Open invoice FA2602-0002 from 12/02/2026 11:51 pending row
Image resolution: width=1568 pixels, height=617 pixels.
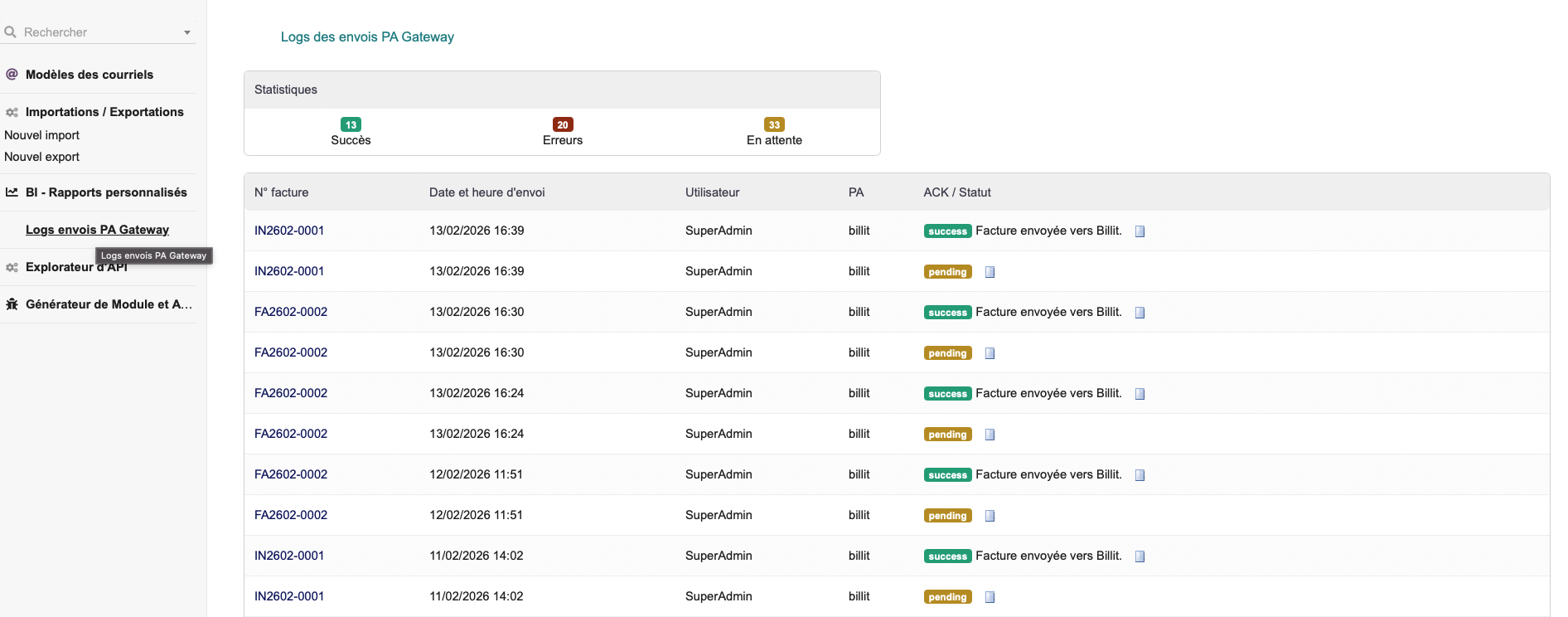click(x=291, y=515)
